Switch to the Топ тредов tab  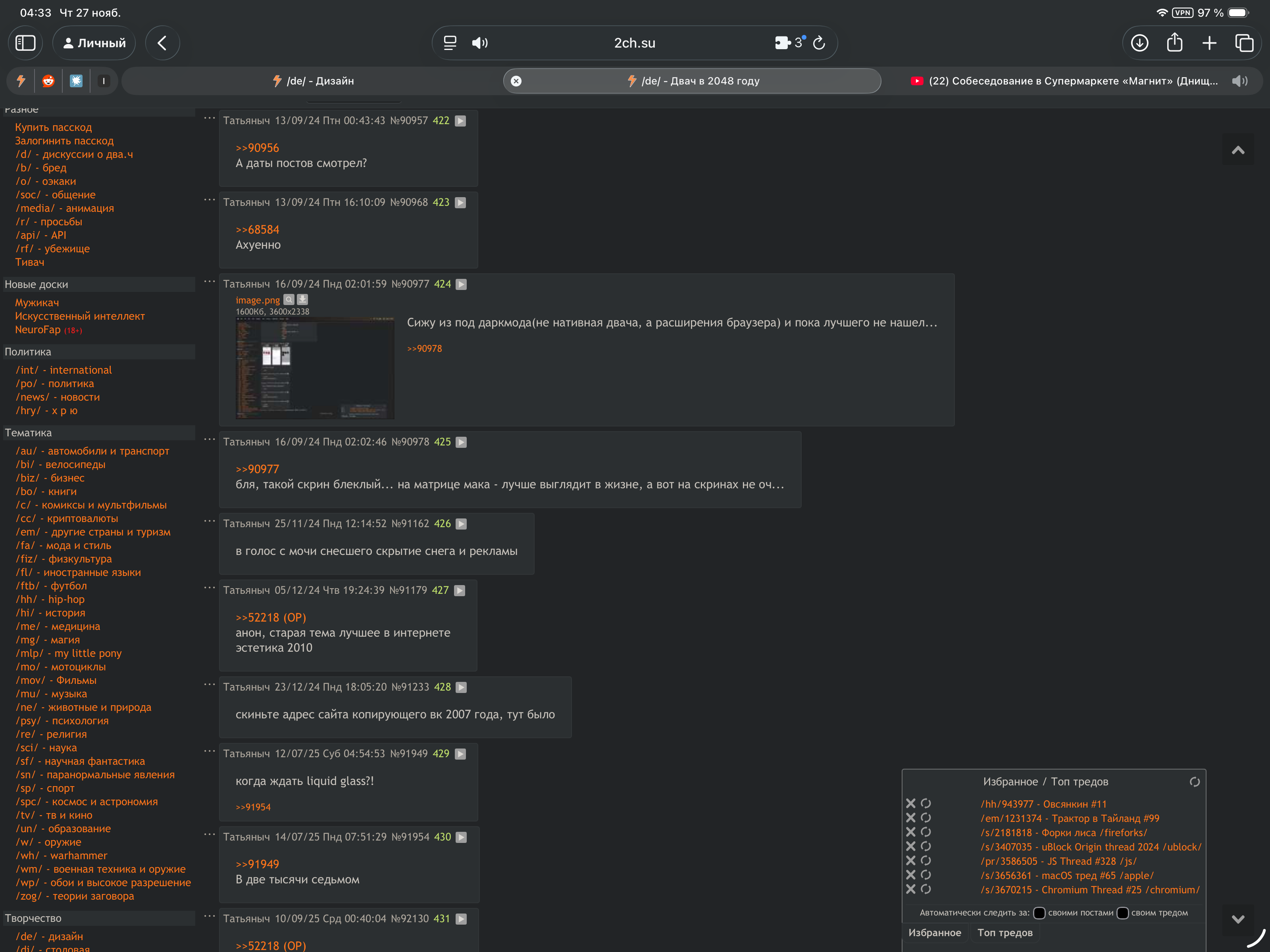[1004, 933]
